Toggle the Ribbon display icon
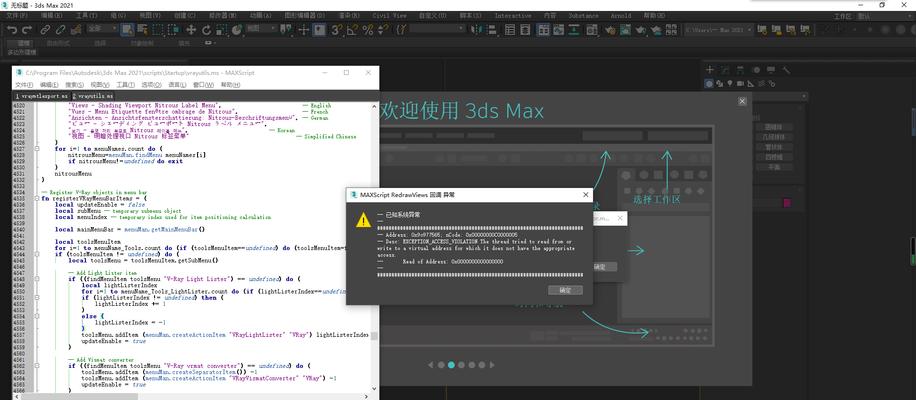916x400 pixels. (x=544, y=29)
